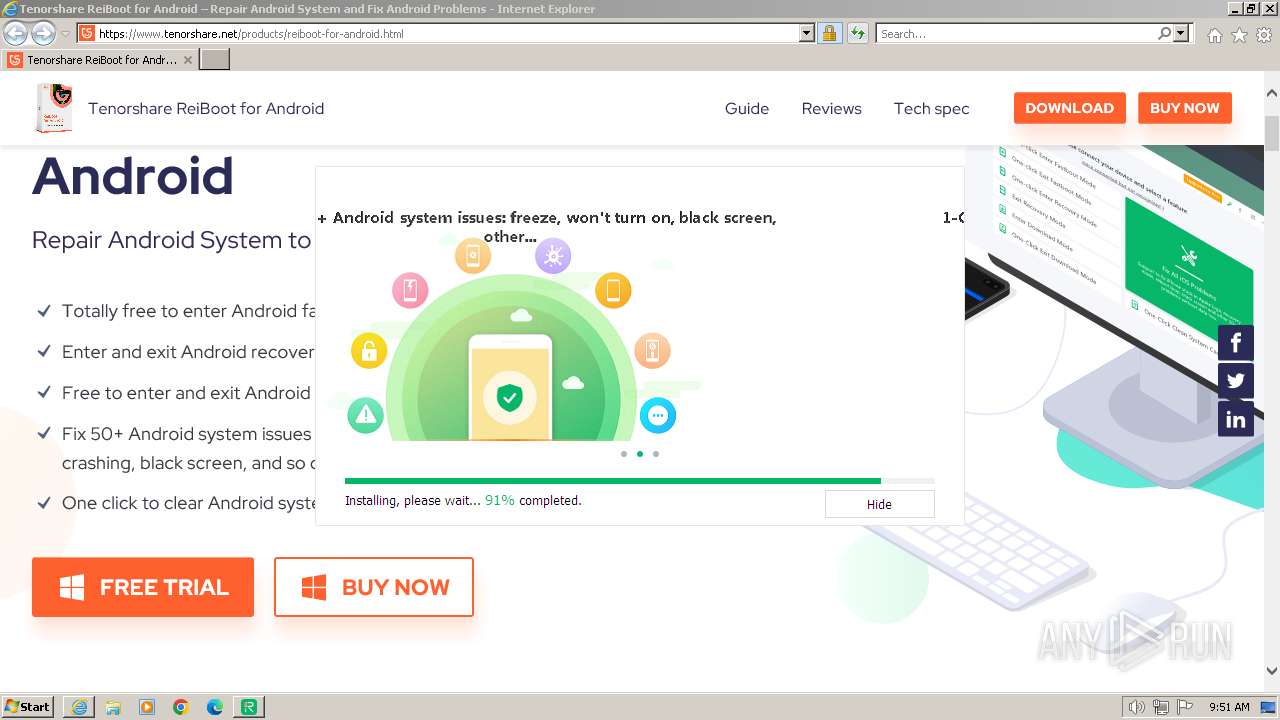The height and width of the screenshot is (720, 1280).
Task: Click the FREE TRIAL button
Action: 143,587
